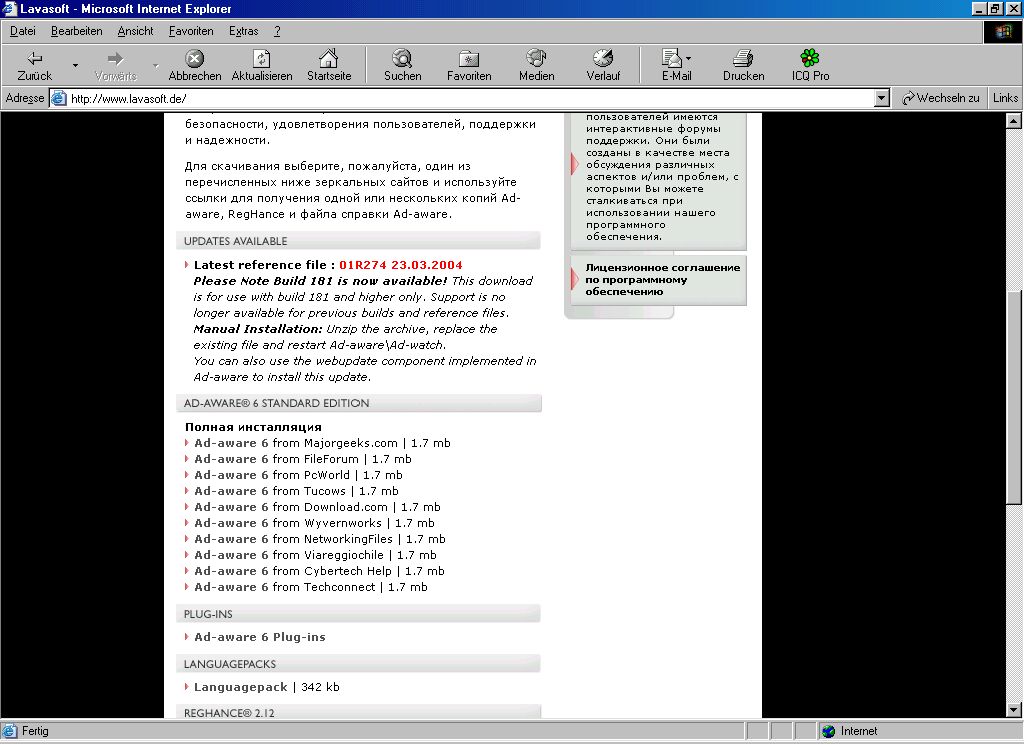Click the LANGUAGEPACKS section header
The width and height of the screenshot is (1024, 744).
[358, 664]
